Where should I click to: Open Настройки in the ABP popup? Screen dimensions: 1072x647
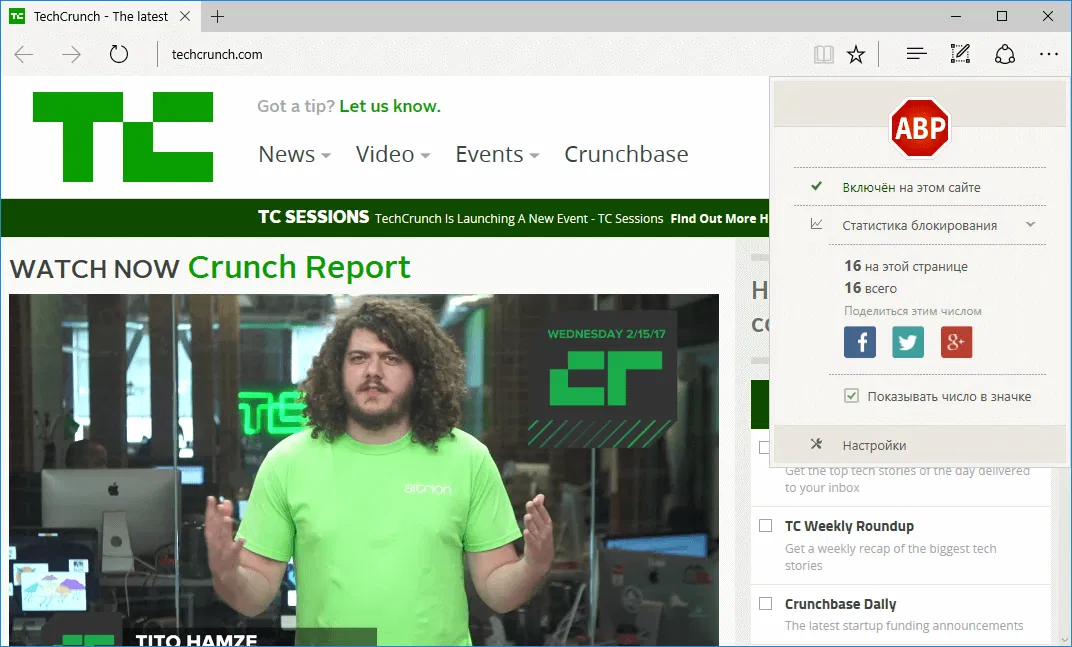[920, 445]
